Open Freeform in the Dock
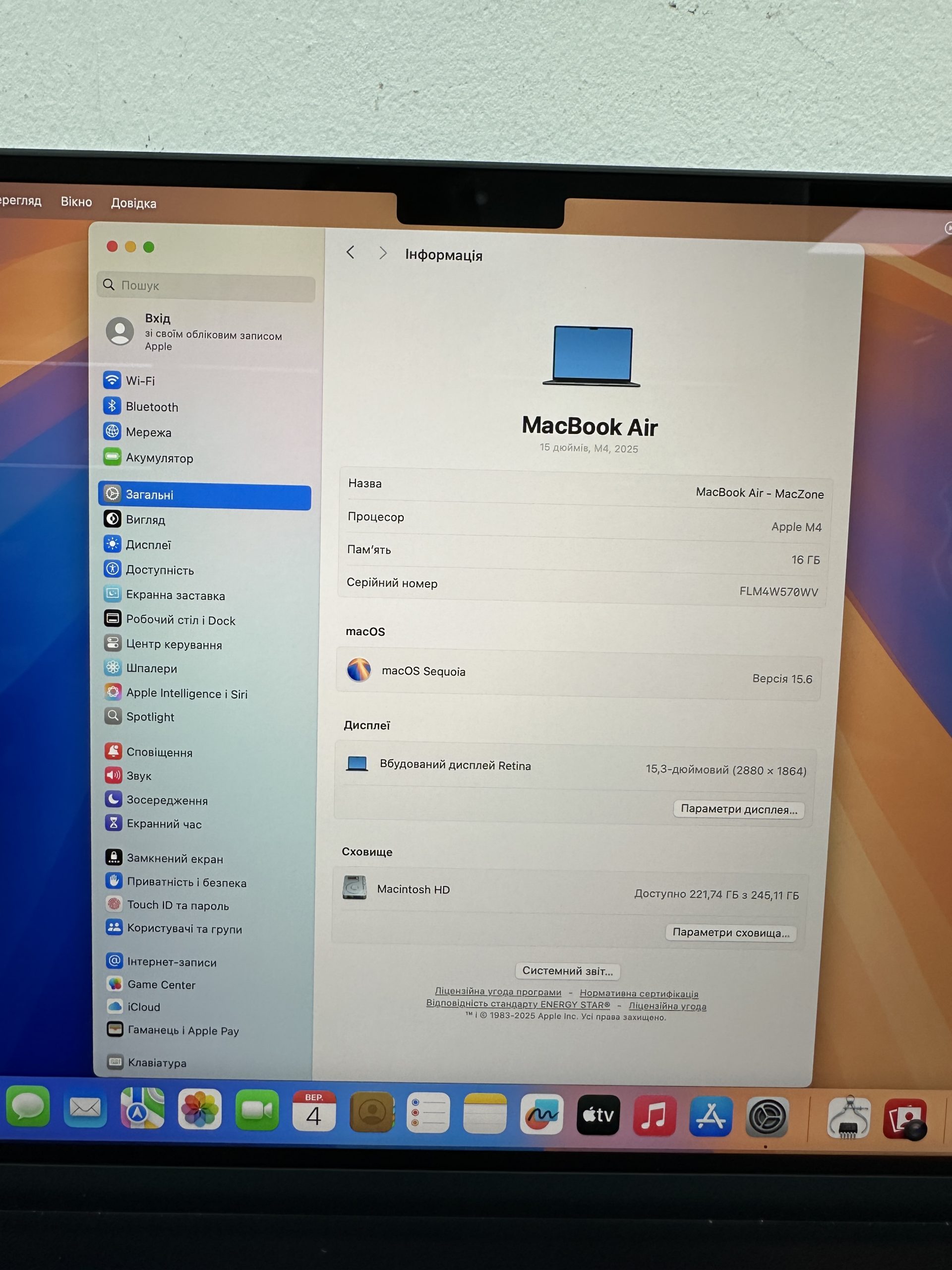This screenshot has width=952, height=1270. point(542,1114)
